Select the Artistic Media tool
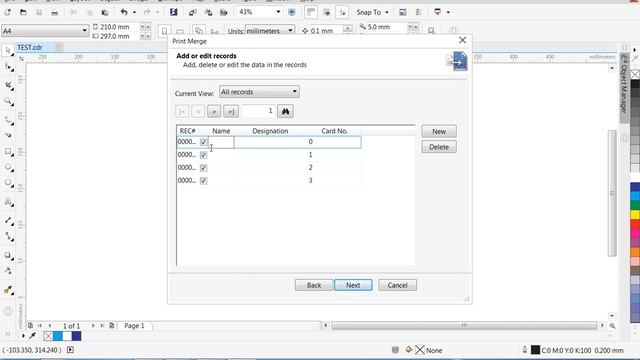640x360 pixels. coord(8,135)
